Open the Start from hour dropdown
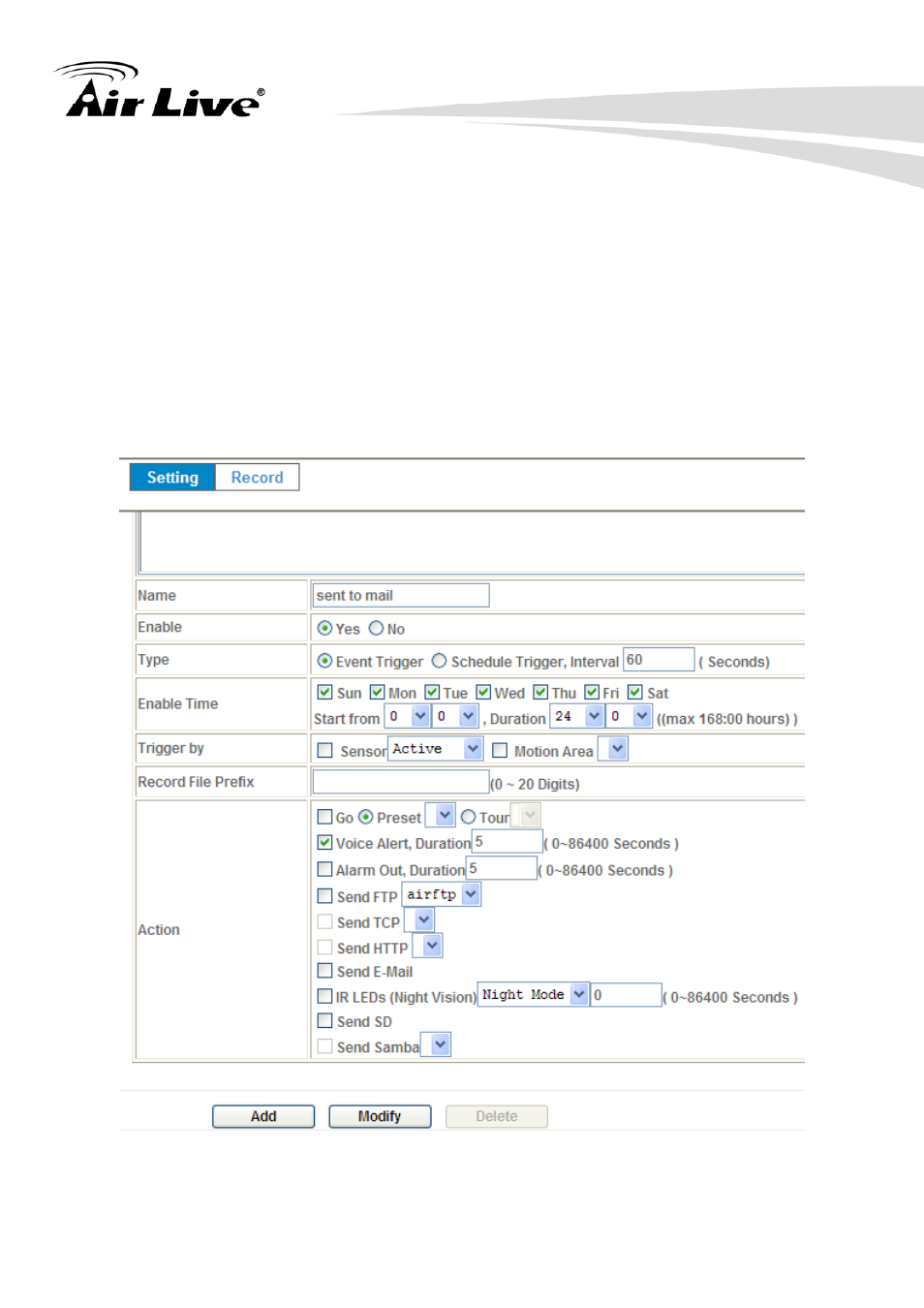The width and height of the screenshot is (924, 1308). (408, 716)
